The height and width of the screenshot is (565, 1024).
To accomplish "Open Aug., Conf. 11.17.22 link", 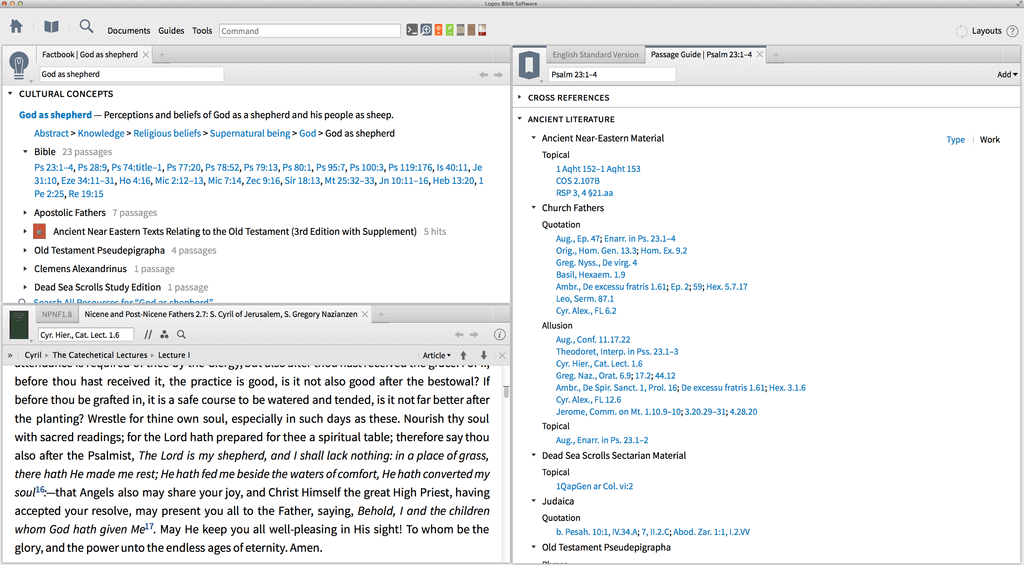I will click(593, 340).
